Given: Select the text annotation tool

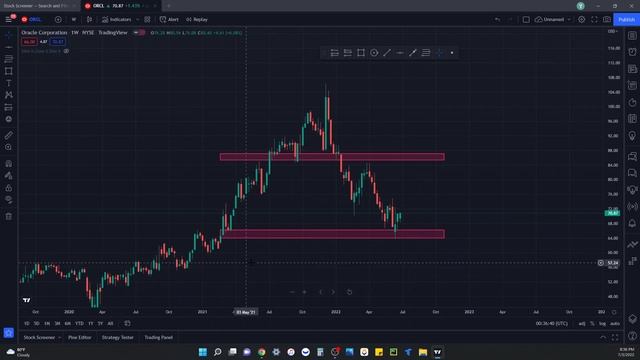Looking at the screenshot, I should (x=9, y=83).
